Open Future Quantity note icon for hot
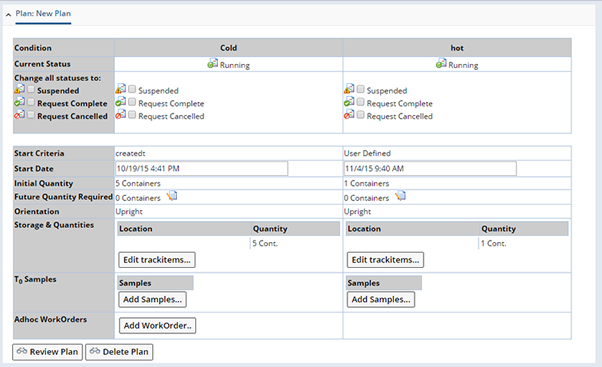 point(400,196)
